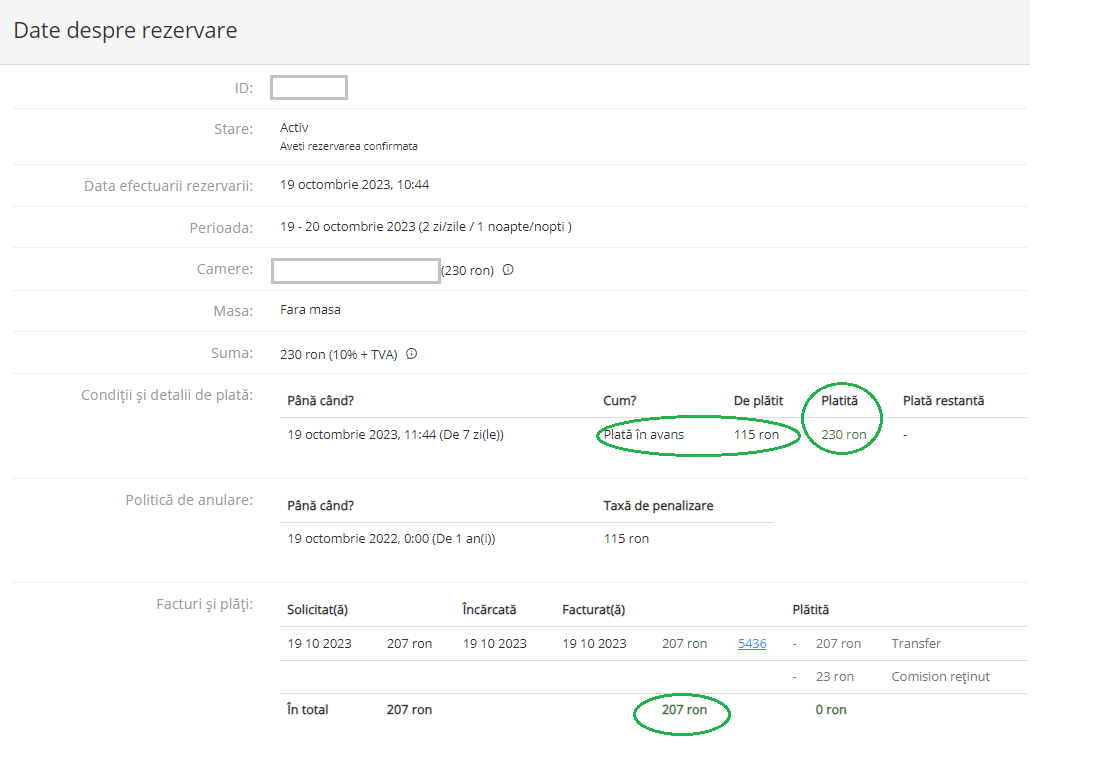Select the blank Camere room name box
This screenshot has width=1107, height=766.
[356, 270]
